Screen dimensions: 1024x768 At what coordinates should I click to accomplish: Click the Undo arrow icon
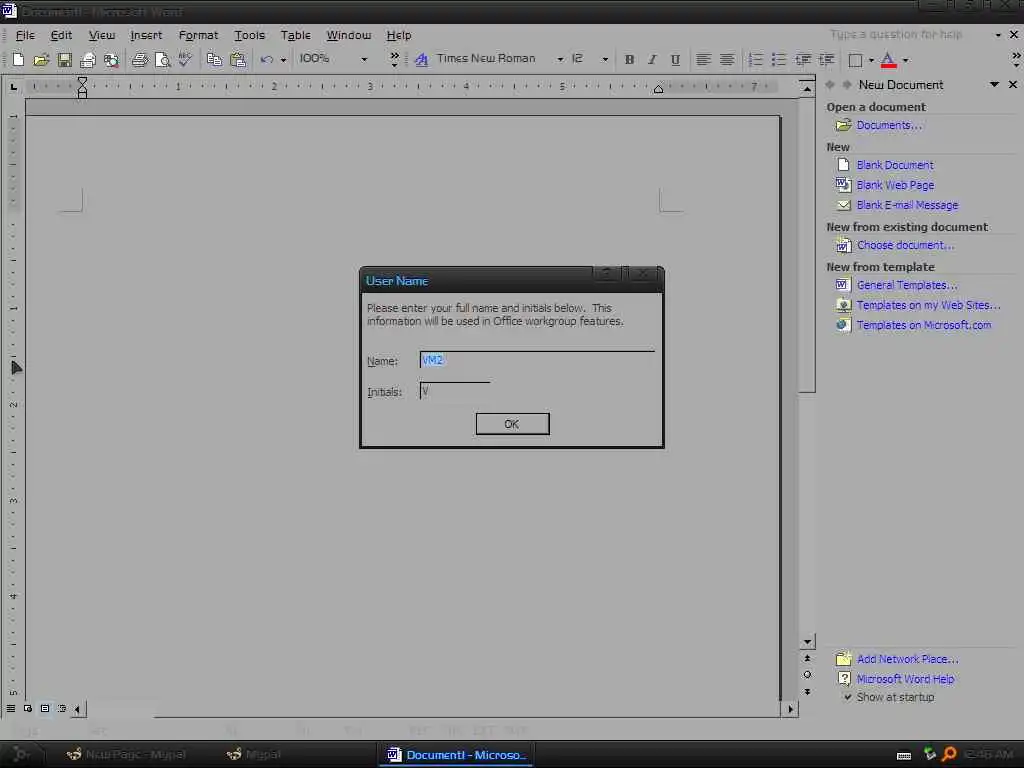point(266,60)
